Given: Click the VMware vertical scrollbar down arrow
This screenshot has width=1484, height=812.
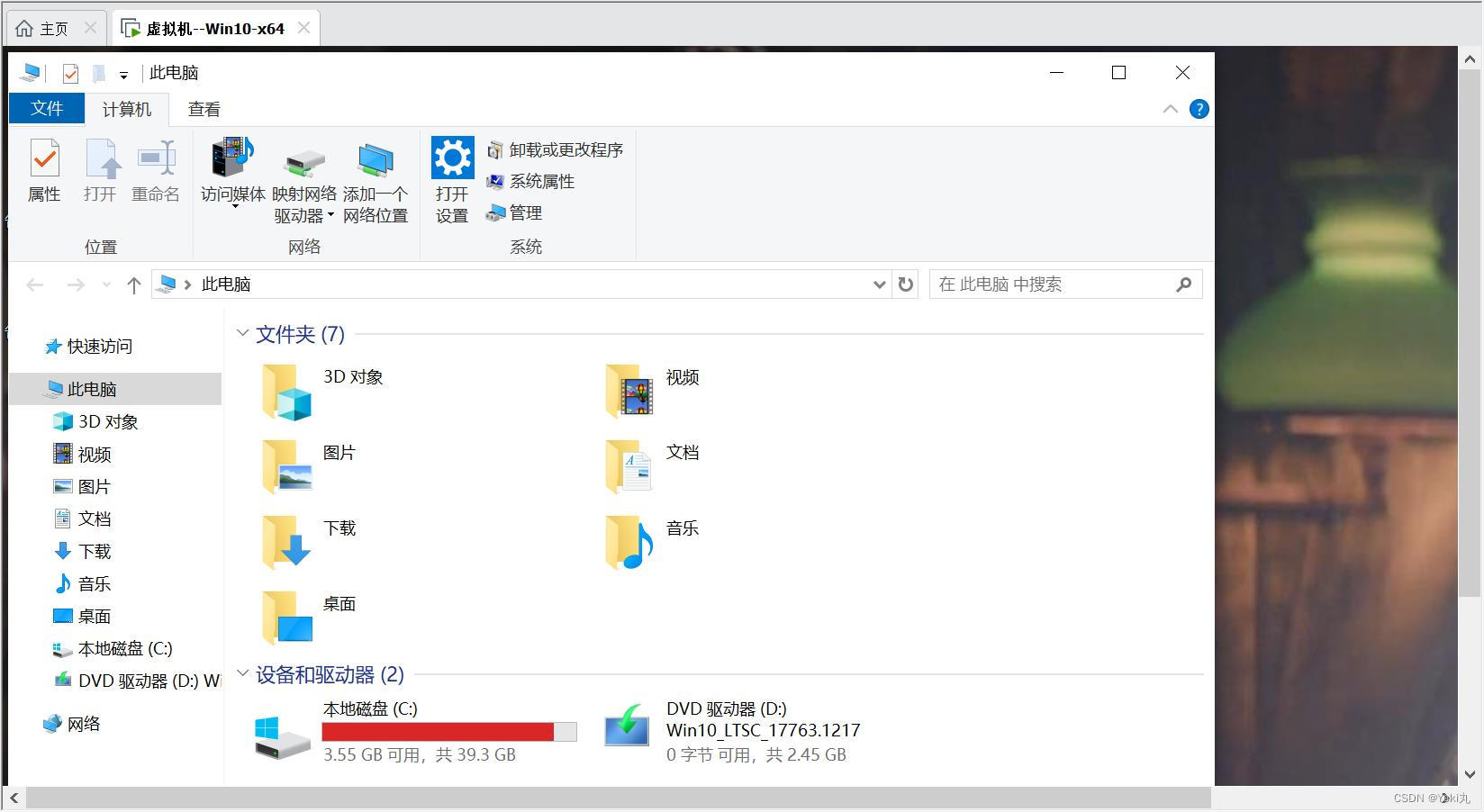Looking at the screenshot, I should 1470,774.
